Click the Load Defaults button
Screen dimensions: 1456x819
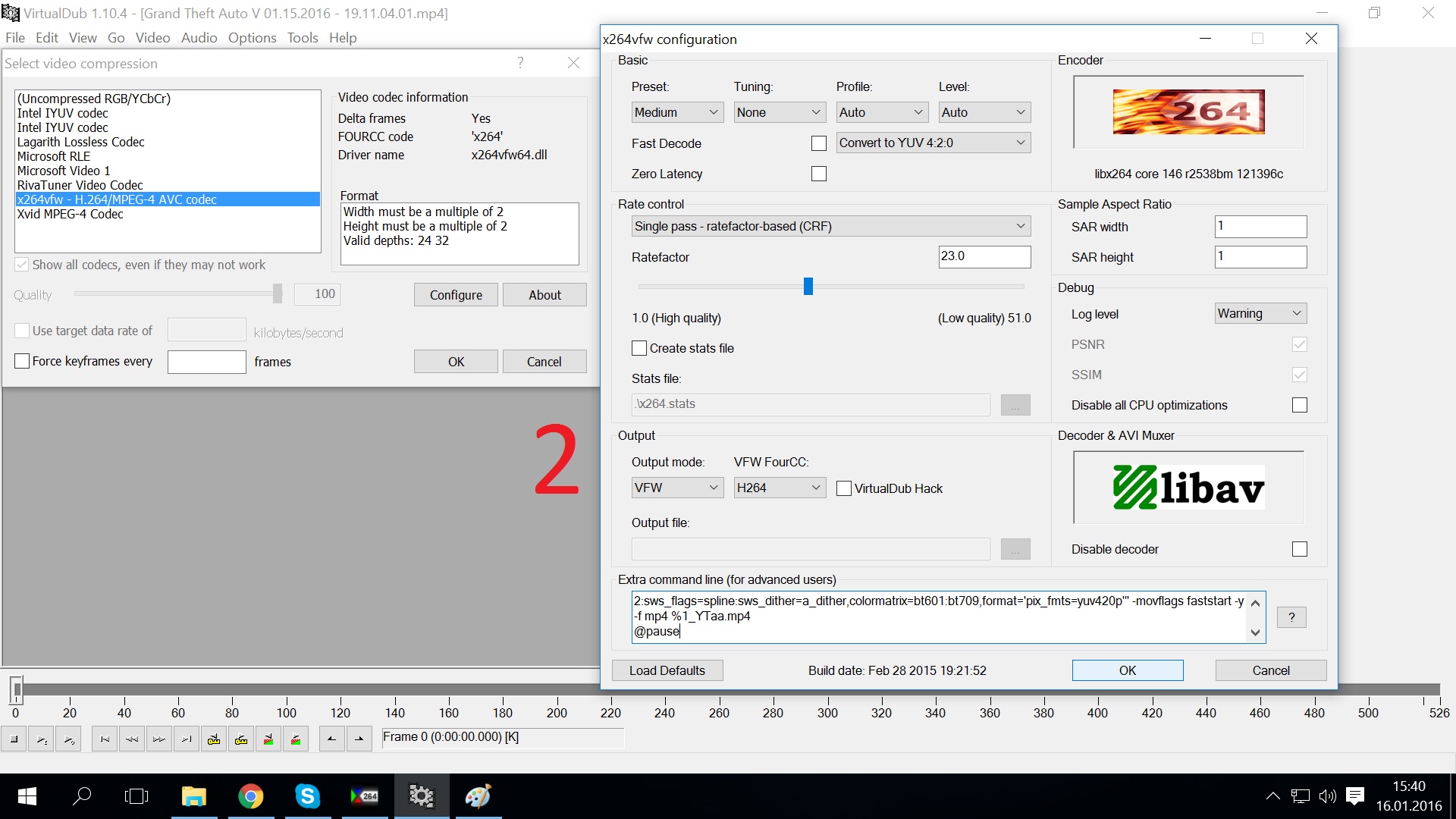(x=667, y=670)
